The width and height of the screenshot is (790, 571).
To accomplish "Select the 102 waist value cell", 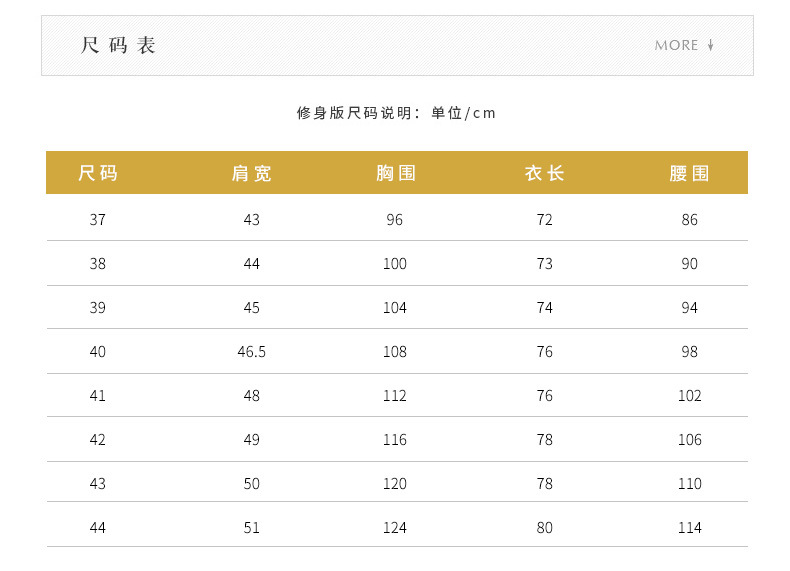I will (689, 395).
